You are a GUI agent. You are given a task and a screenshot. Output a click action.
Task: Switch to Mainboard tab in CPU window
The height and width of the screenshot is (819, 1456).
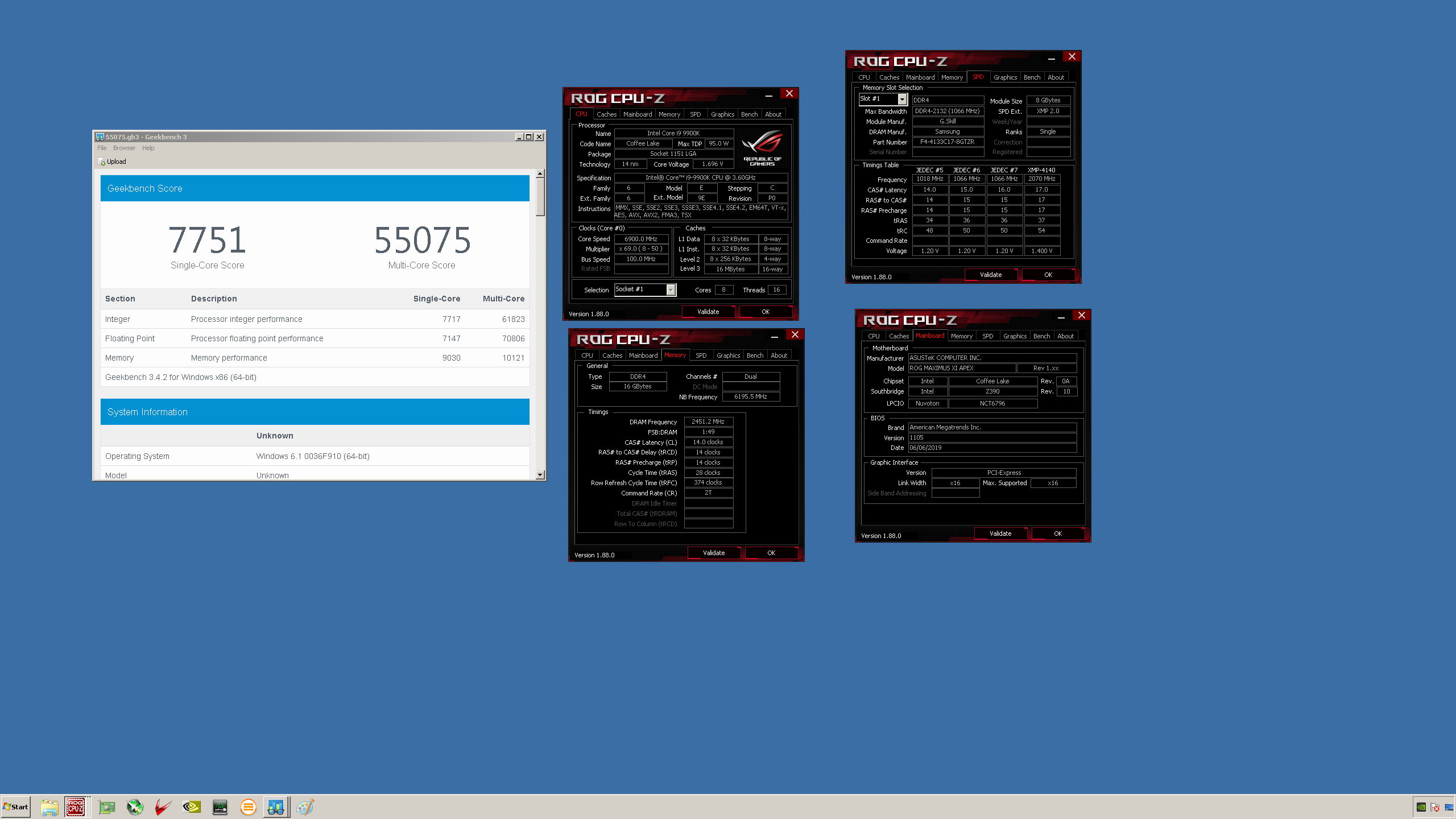coord(638,114)
